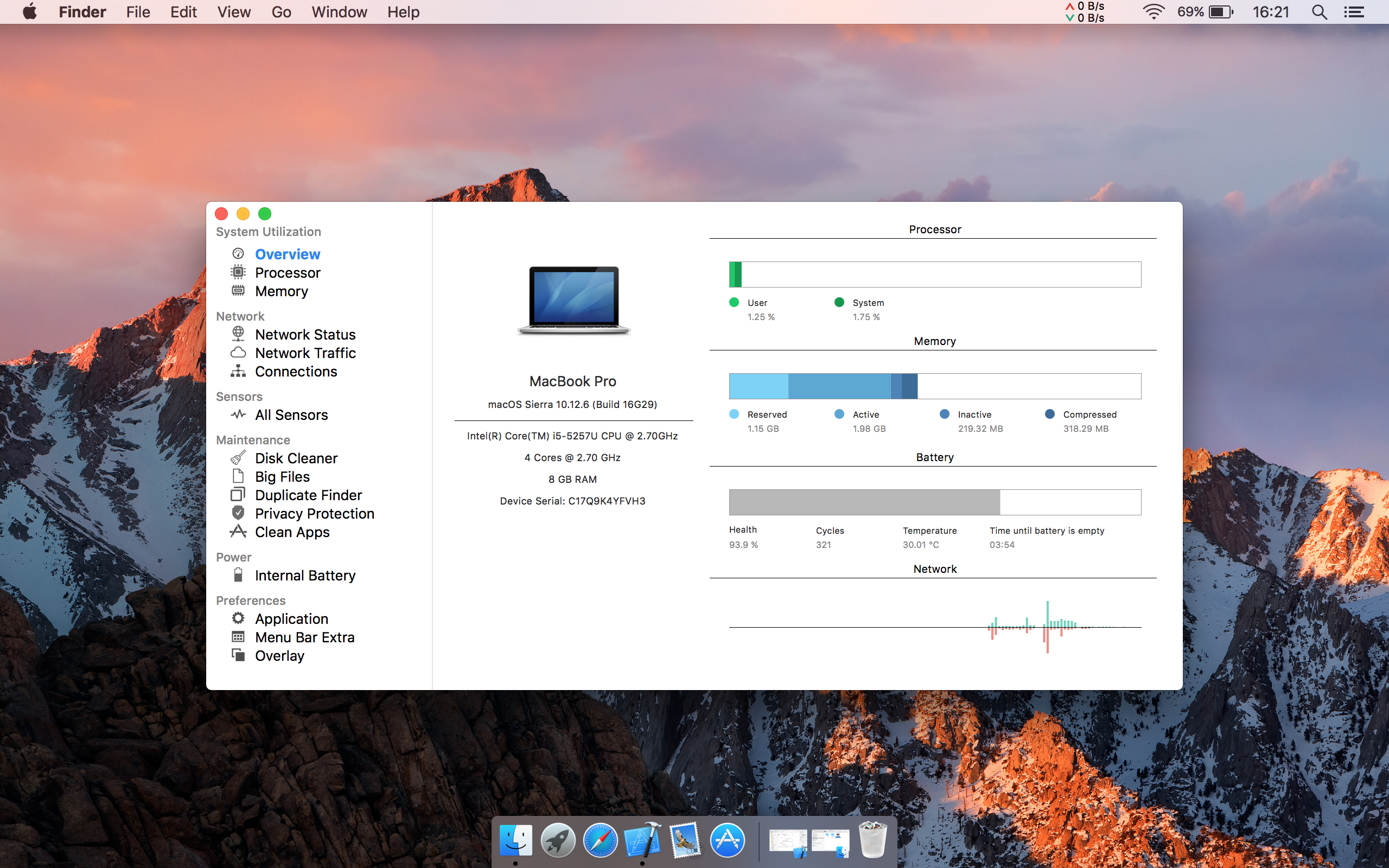
Task: Click the All Sensors pulse icon
Action: [x=238, y=414]
